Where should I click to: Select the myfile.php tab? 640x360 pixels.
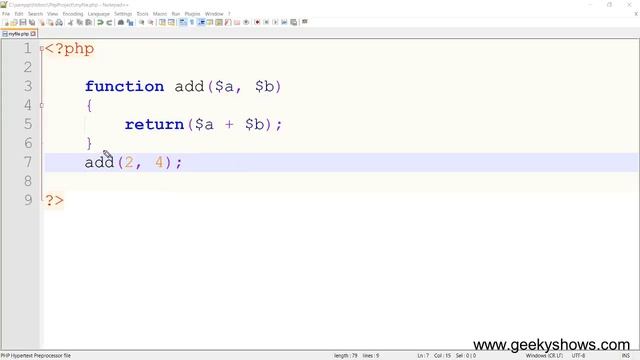18,34
